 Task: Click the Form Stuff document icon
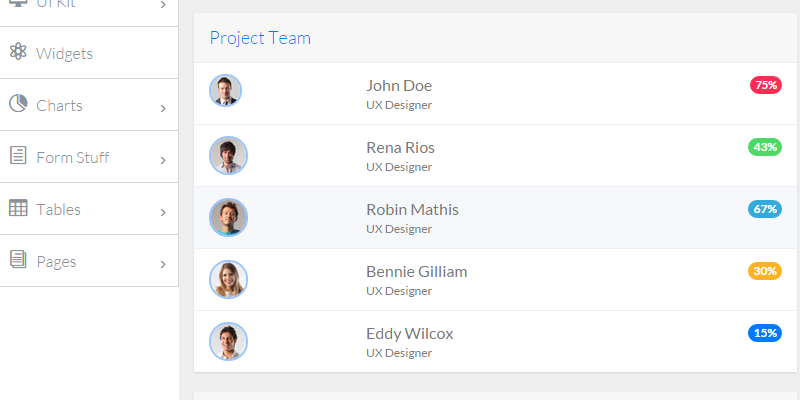17,156
